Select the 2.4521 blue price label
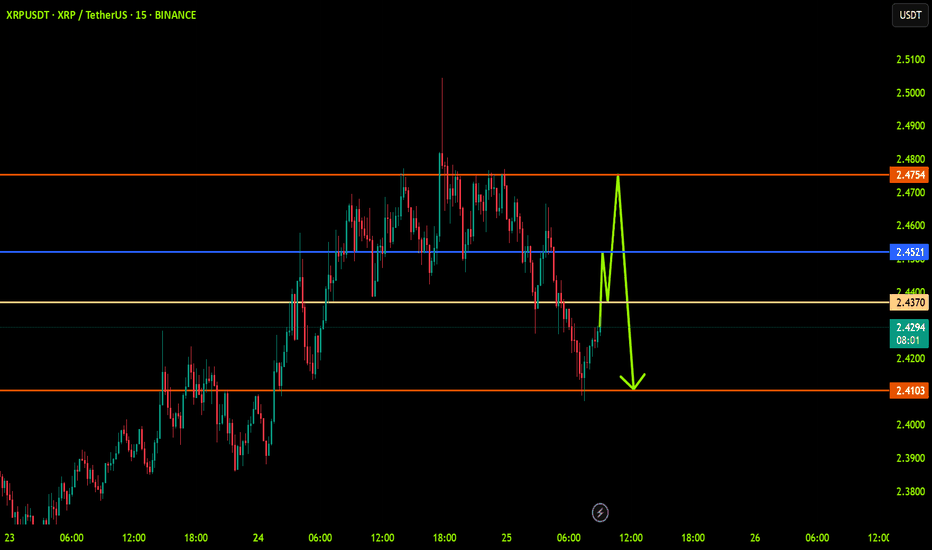The width and height of the screenshot is (932, 550). (x=909, y=252)
